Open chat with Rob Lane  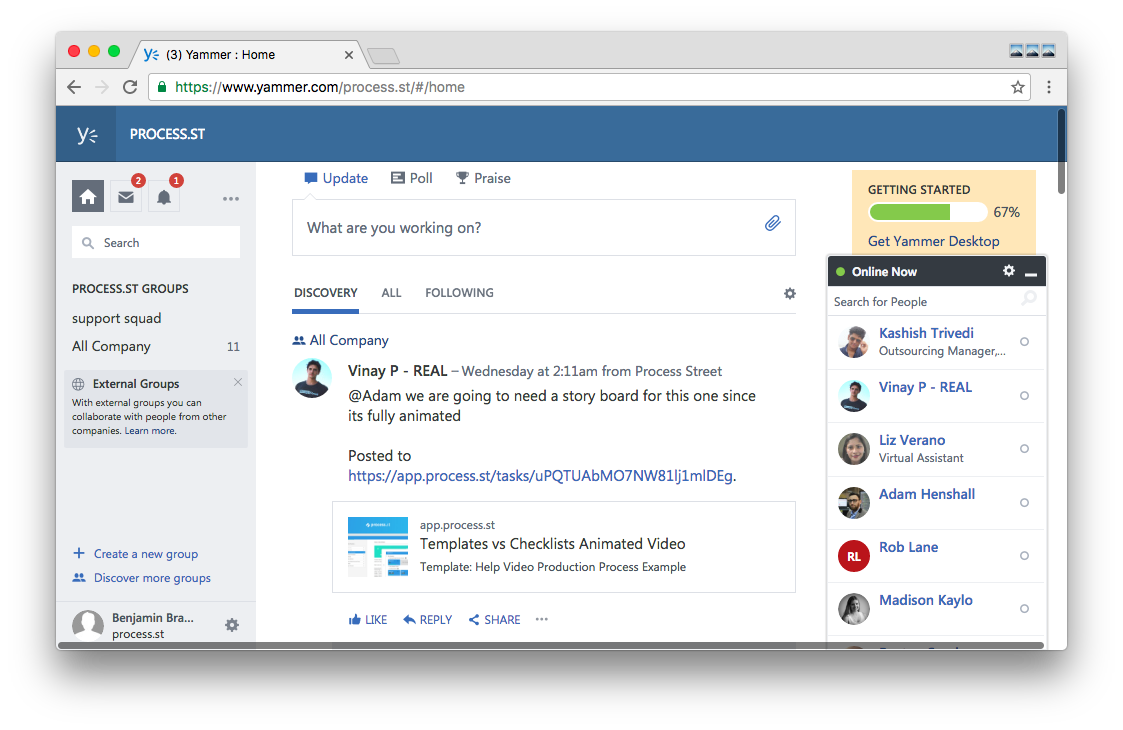936,555
